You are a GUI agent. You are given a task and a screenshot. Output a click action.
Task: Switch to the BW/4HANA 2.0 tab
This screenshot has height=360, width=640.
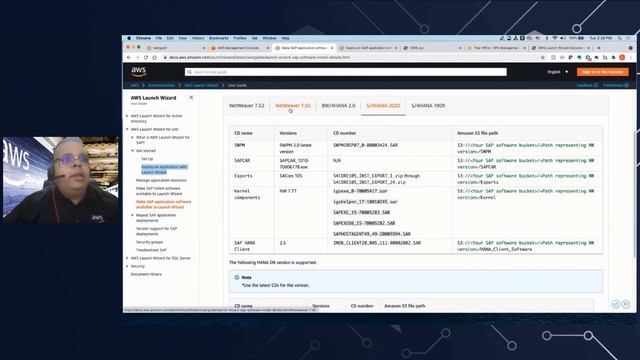click(x=338, y=106)
